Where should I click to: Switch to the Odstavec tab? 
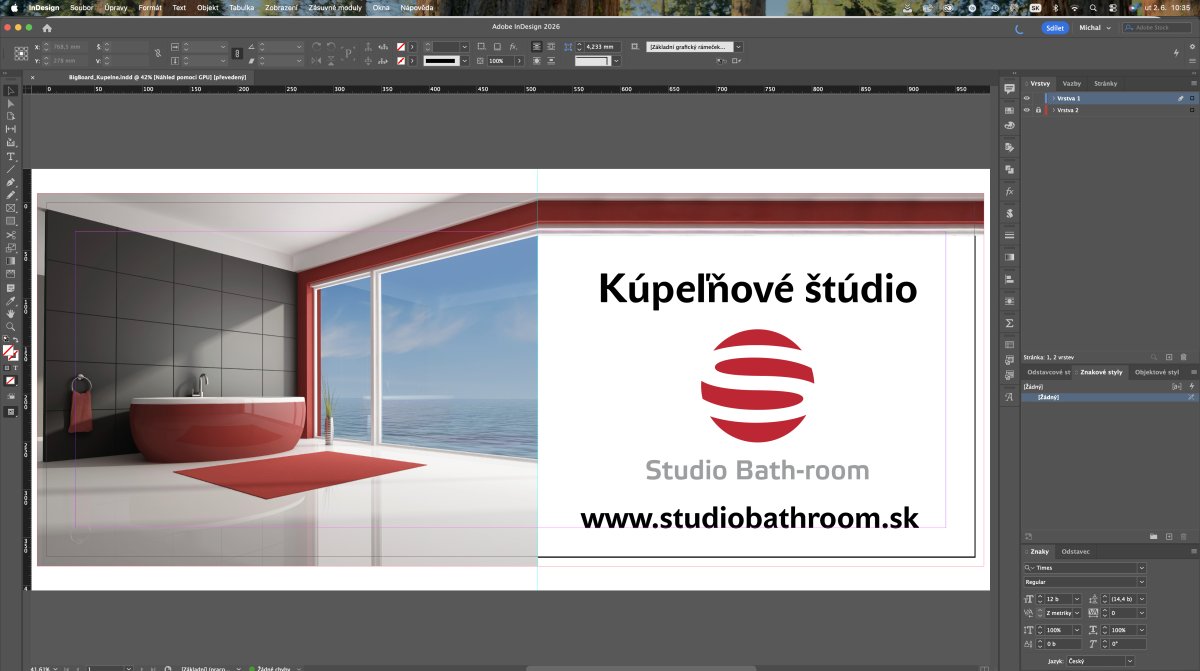point(1076,551)
